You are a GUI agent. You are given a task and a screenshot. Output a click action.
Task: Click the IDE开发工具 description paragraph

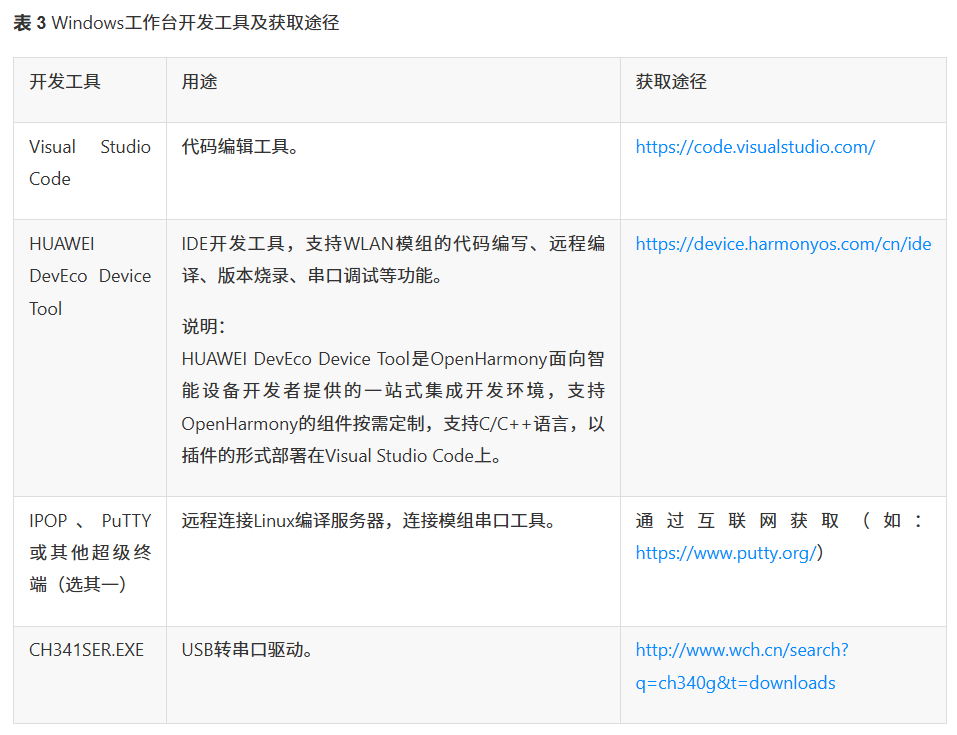click(x=393, y=260)
